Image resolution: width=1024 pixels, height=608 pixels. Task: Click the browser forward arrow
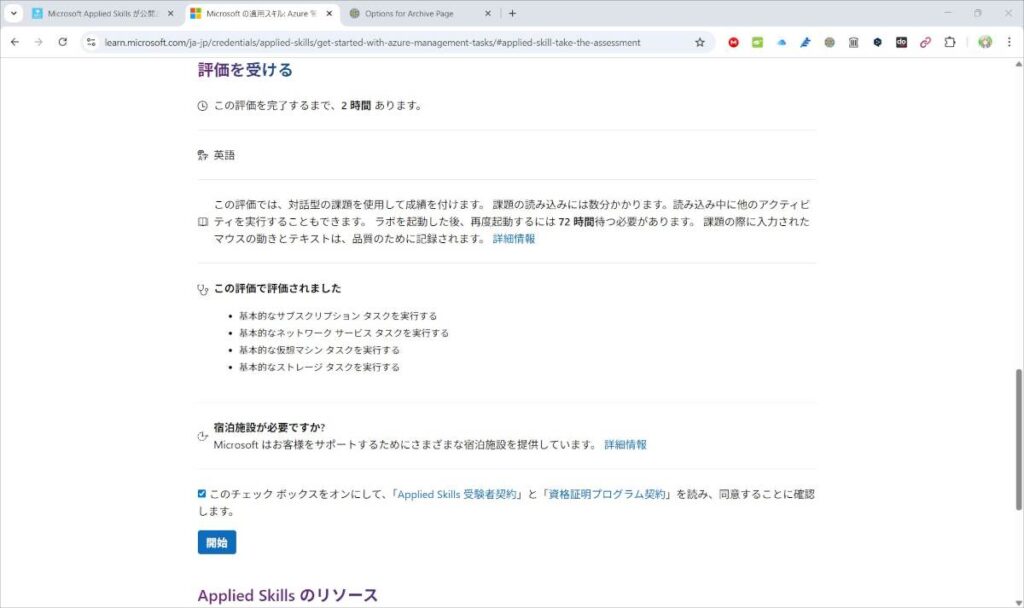(x=39, y=42)
